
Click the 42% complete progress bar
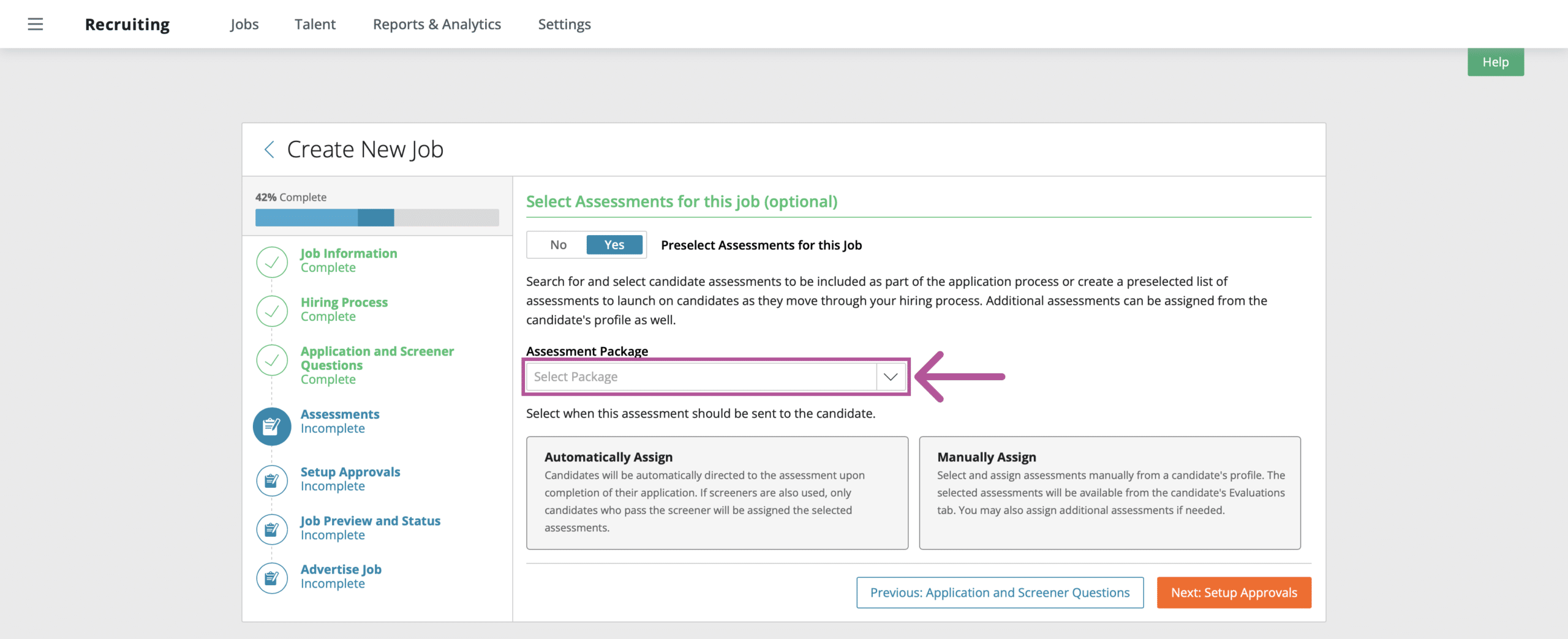click(377, 217)
